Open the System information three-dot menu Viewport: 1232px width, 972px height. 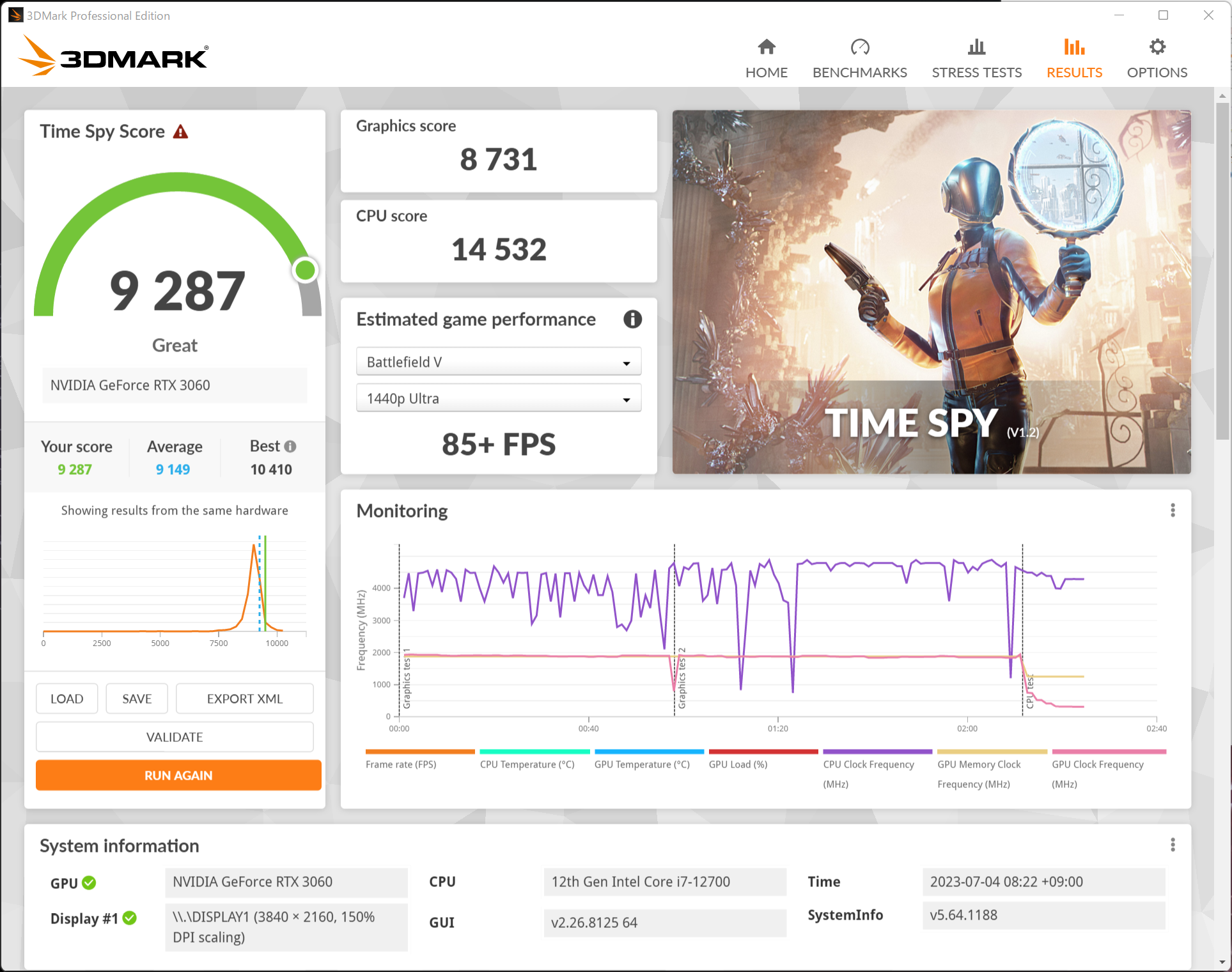(x=1172, y=845)
